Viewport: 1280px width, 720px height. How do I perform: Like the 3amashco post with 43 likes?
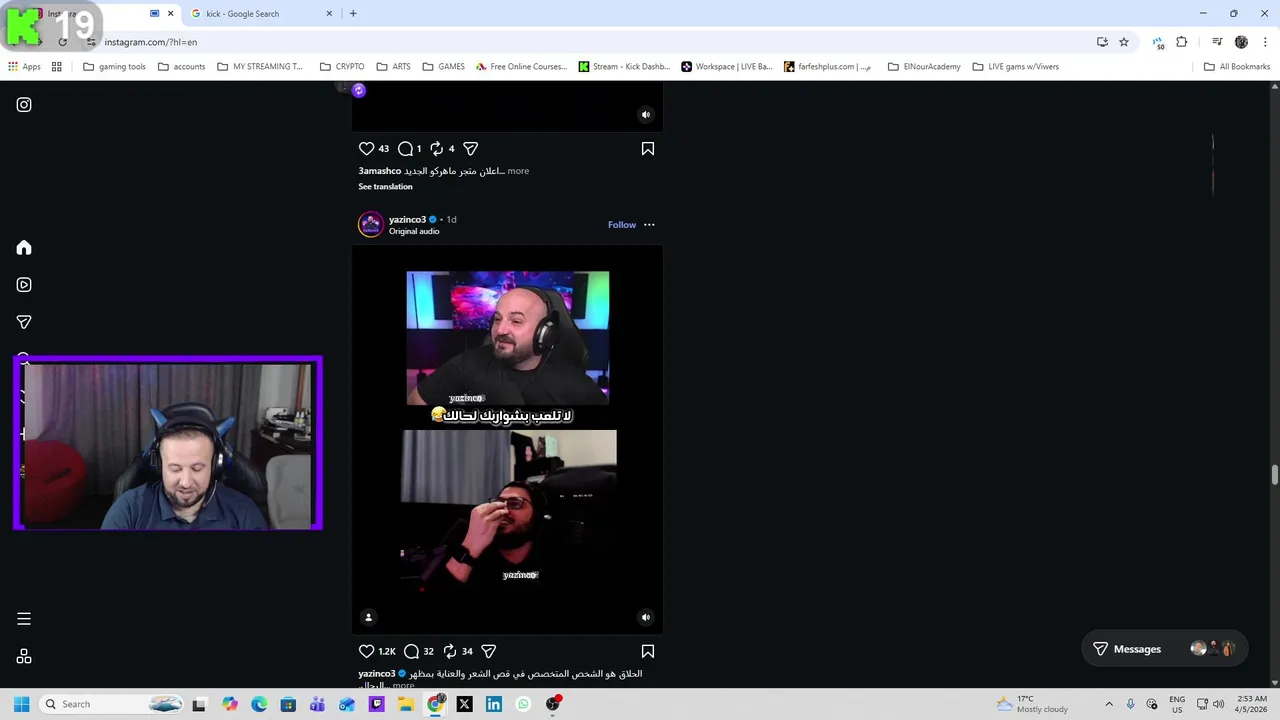[366, 148]
